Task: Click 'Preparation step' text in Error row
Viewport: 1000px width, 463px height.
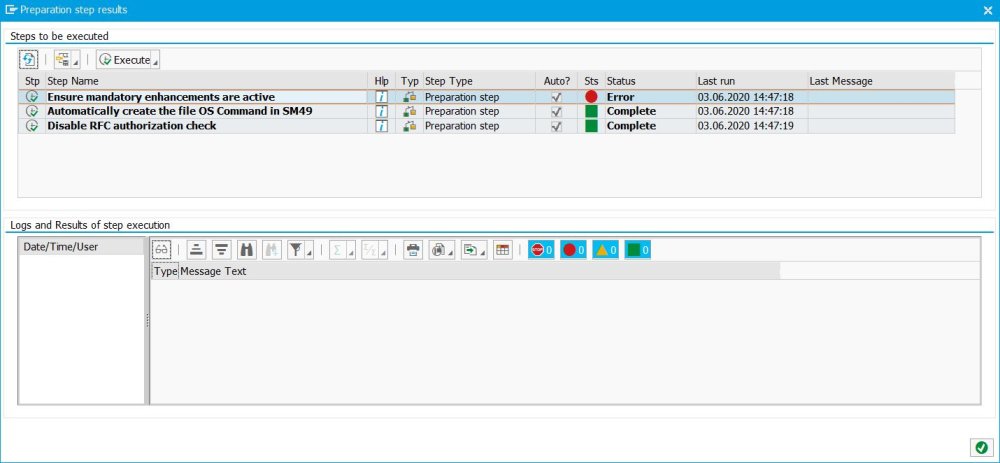Action: (x=462, y=97)
